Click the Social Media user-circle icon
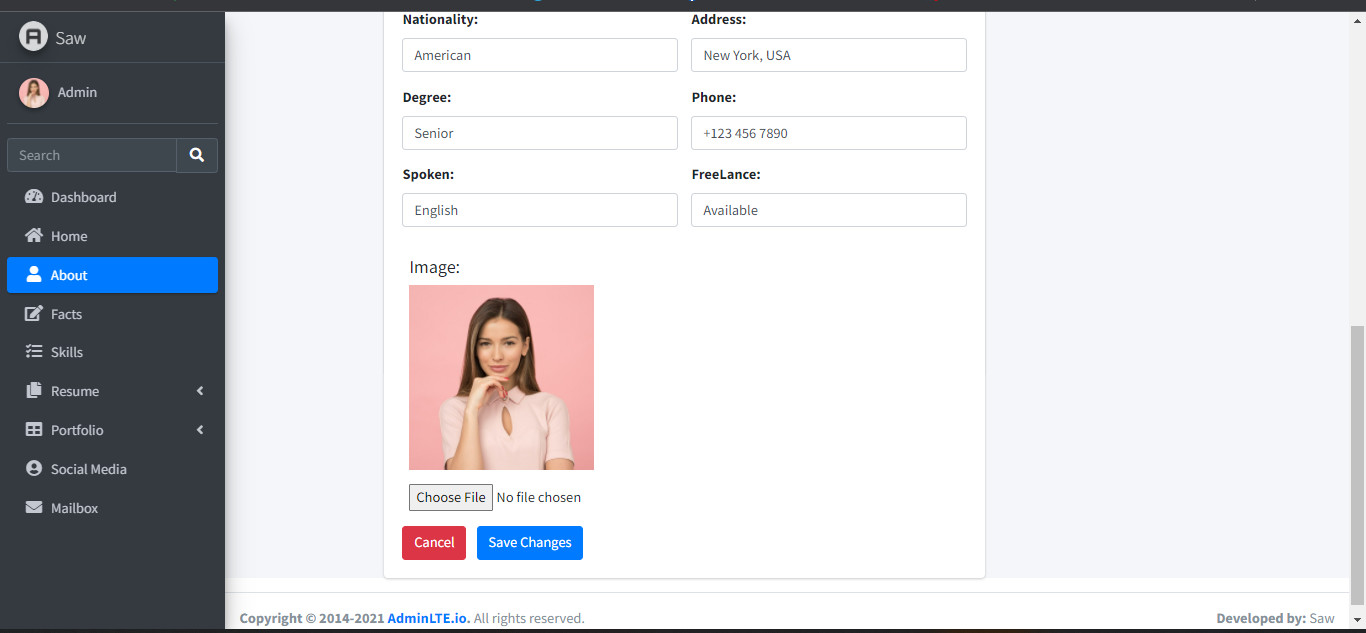The height and width of the screenshot is (633, 1366). (x=34, y=469)
